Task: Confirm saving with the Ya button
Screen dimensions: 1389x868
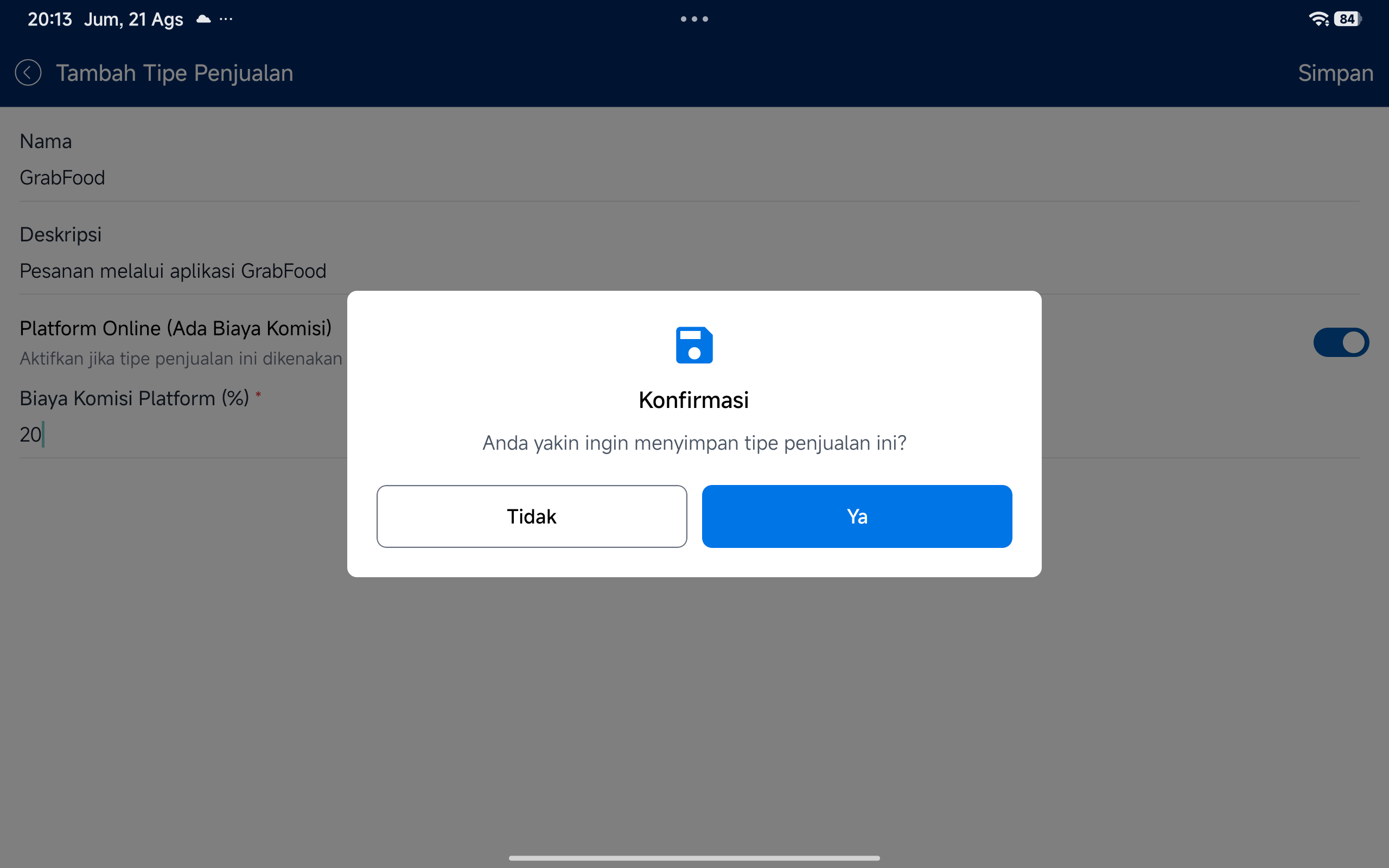Action: click(856, 516)
